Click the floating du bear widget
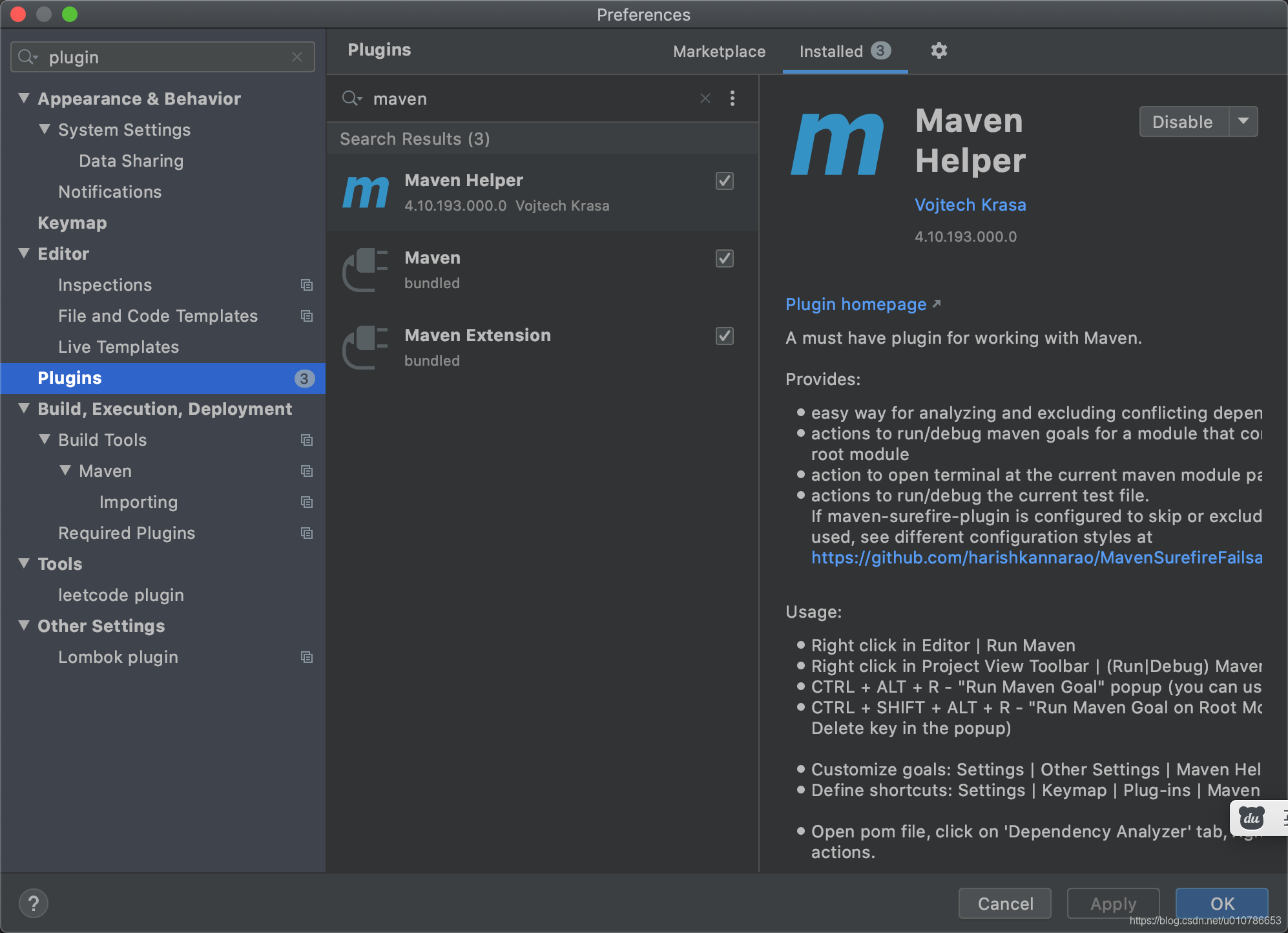This screenshot has width=1288, height=933. click(1251, 818)
